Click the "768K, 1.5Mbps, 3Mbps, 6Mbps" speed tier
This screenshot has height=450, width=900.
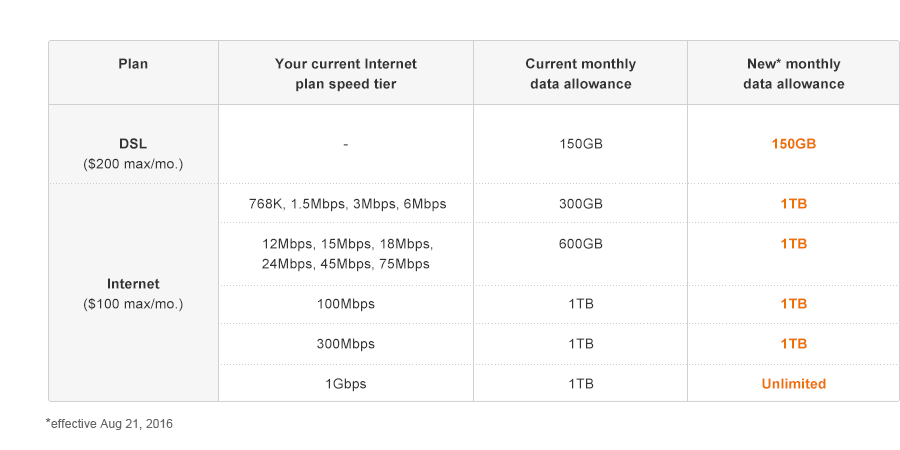pos(347,204)
